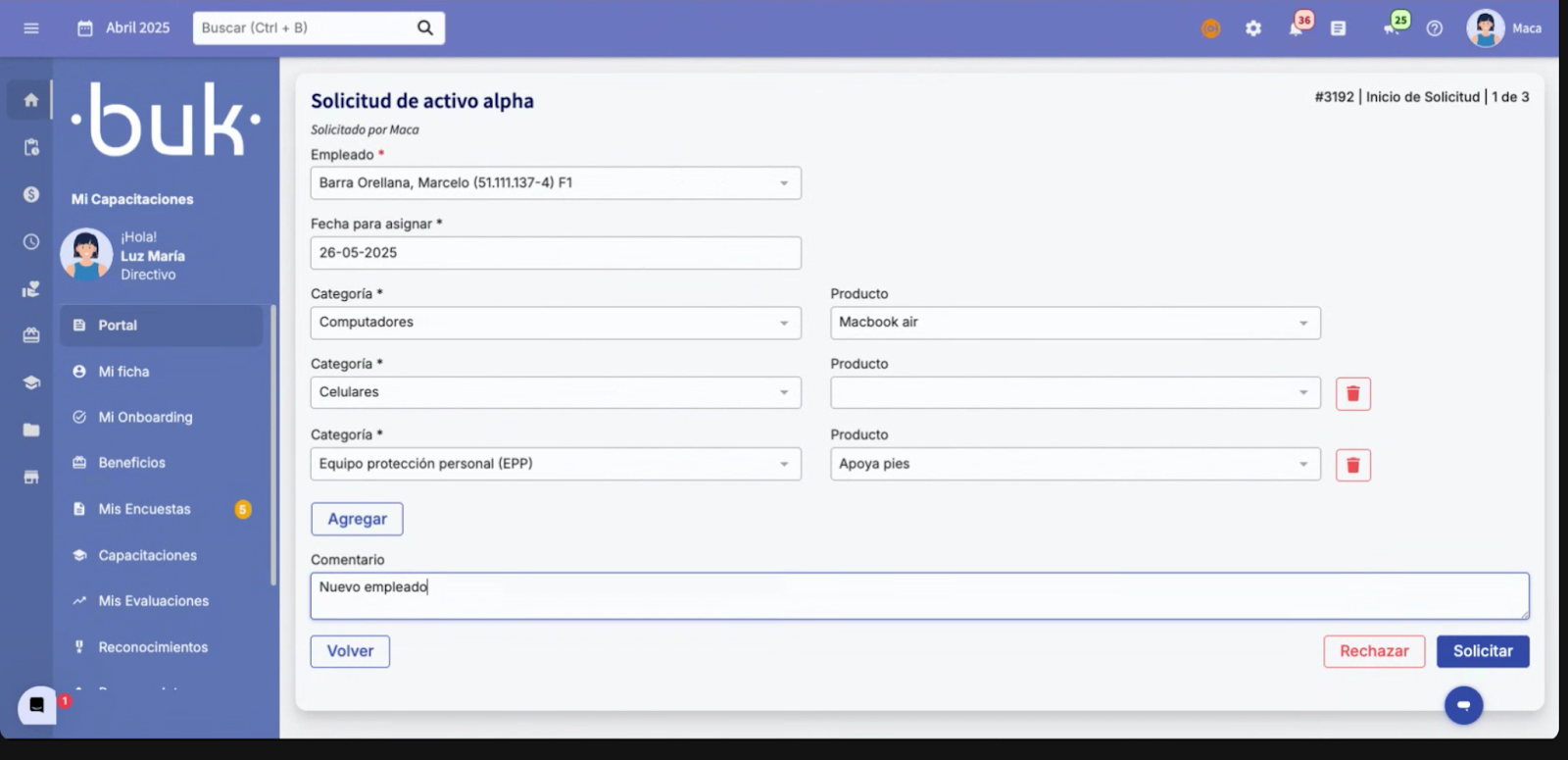
Task: Open Beneficios in sidebar menu
Action: (x=131, y=463)
